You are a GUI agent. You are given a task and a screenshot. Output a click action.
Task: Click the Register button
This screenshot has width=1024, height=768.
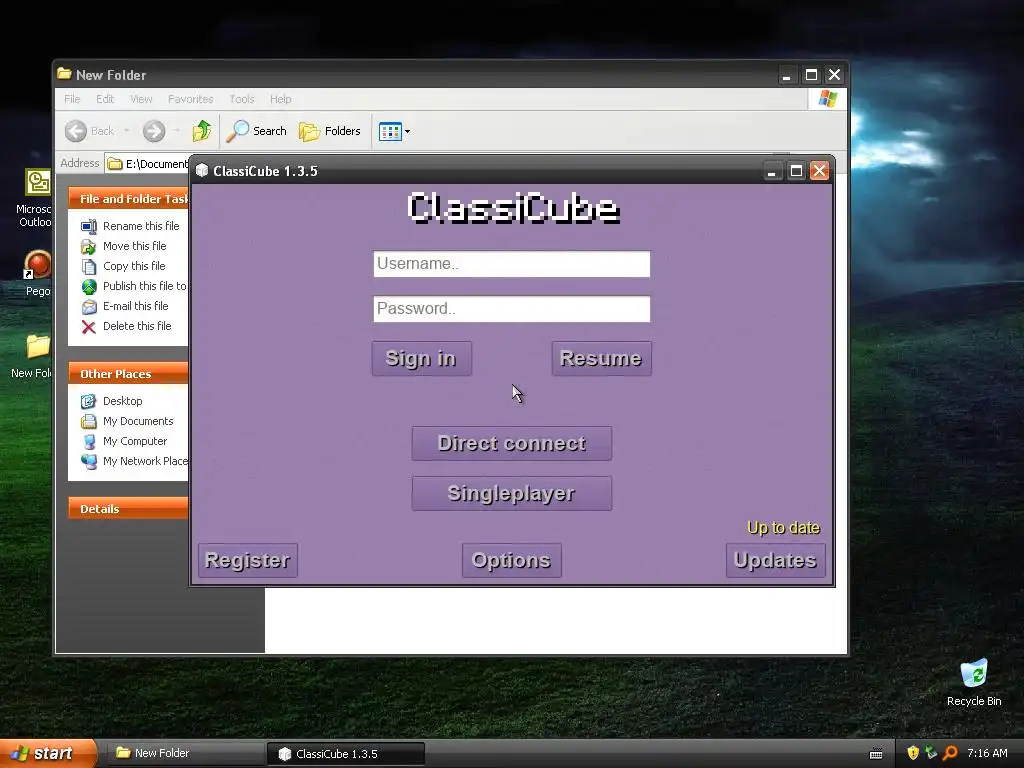[x=248, y=560]
